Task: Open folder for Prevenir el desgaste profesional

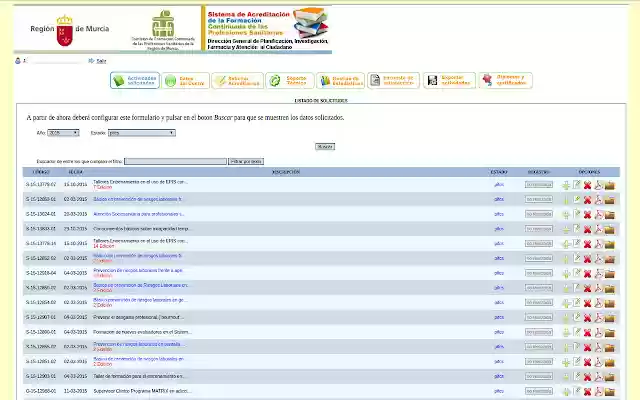Action: [609, 318]
